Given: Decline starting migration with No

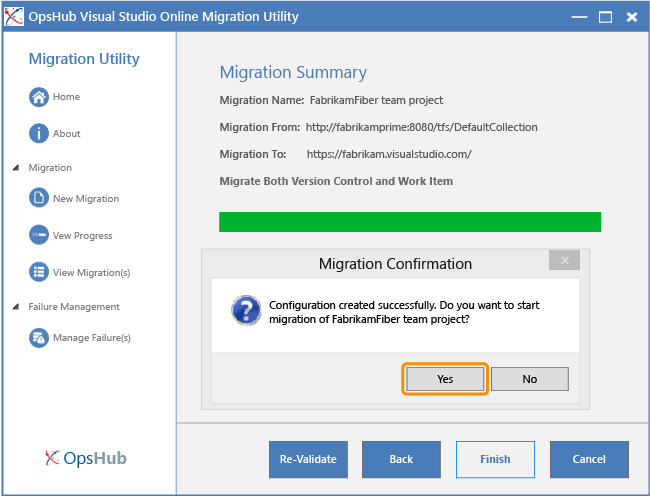Looking at the screenshot, I should [x=530, y=379].
